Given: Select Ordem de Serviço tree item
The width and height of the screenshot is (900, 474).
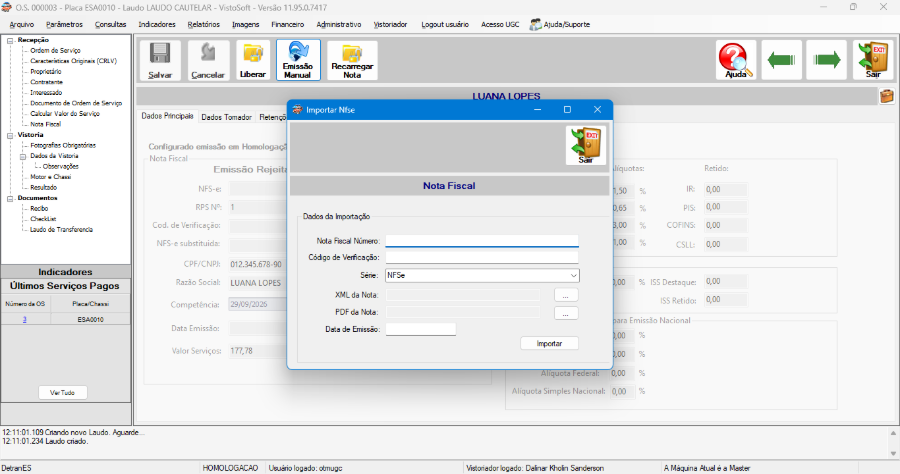Looking at the screenshot, I should tap(55, 50).
